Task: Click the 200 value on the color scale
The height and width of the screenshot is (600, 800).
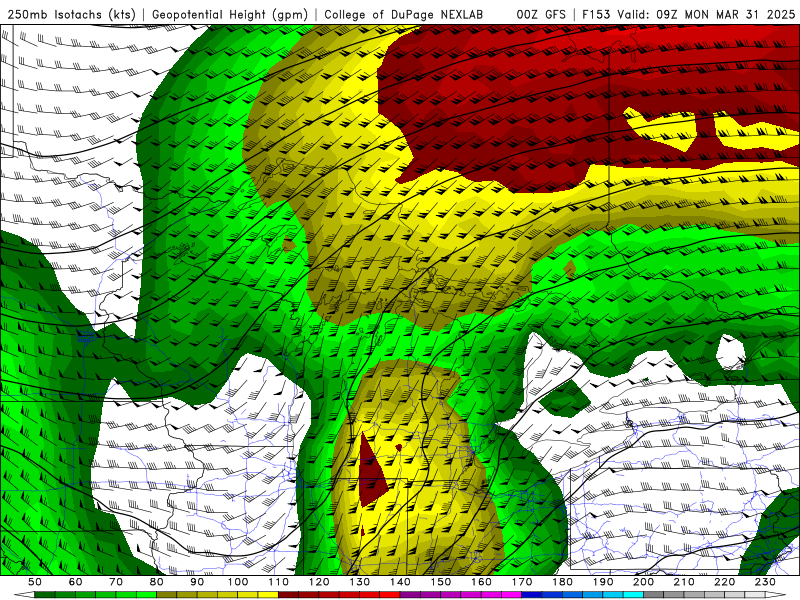Action: pyautogui.click(x=644, y=582)
